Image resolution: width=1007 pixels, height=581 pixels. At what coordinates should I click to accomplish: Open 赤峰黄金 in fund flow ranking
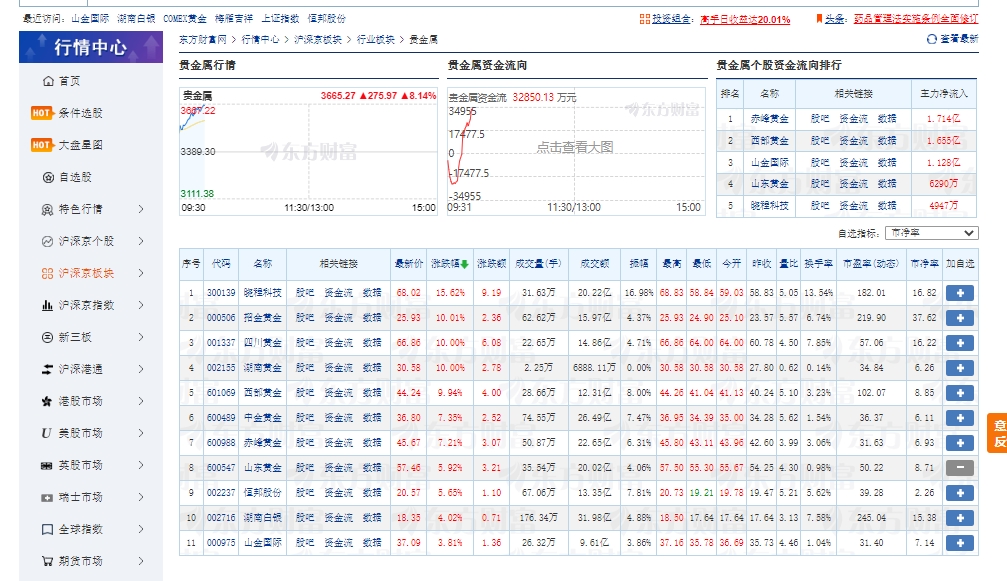(769, 119)
